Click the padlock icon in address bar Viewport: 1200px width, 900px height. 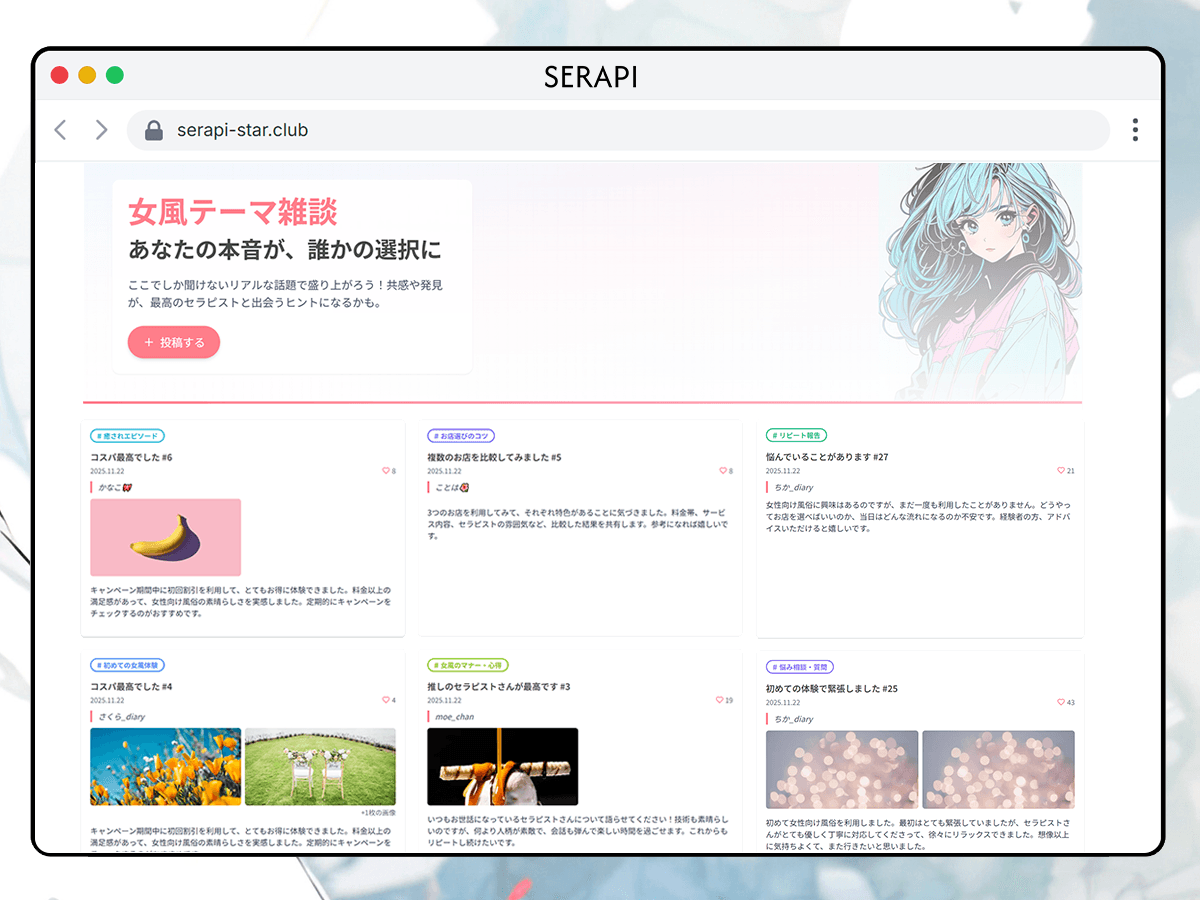154,130
